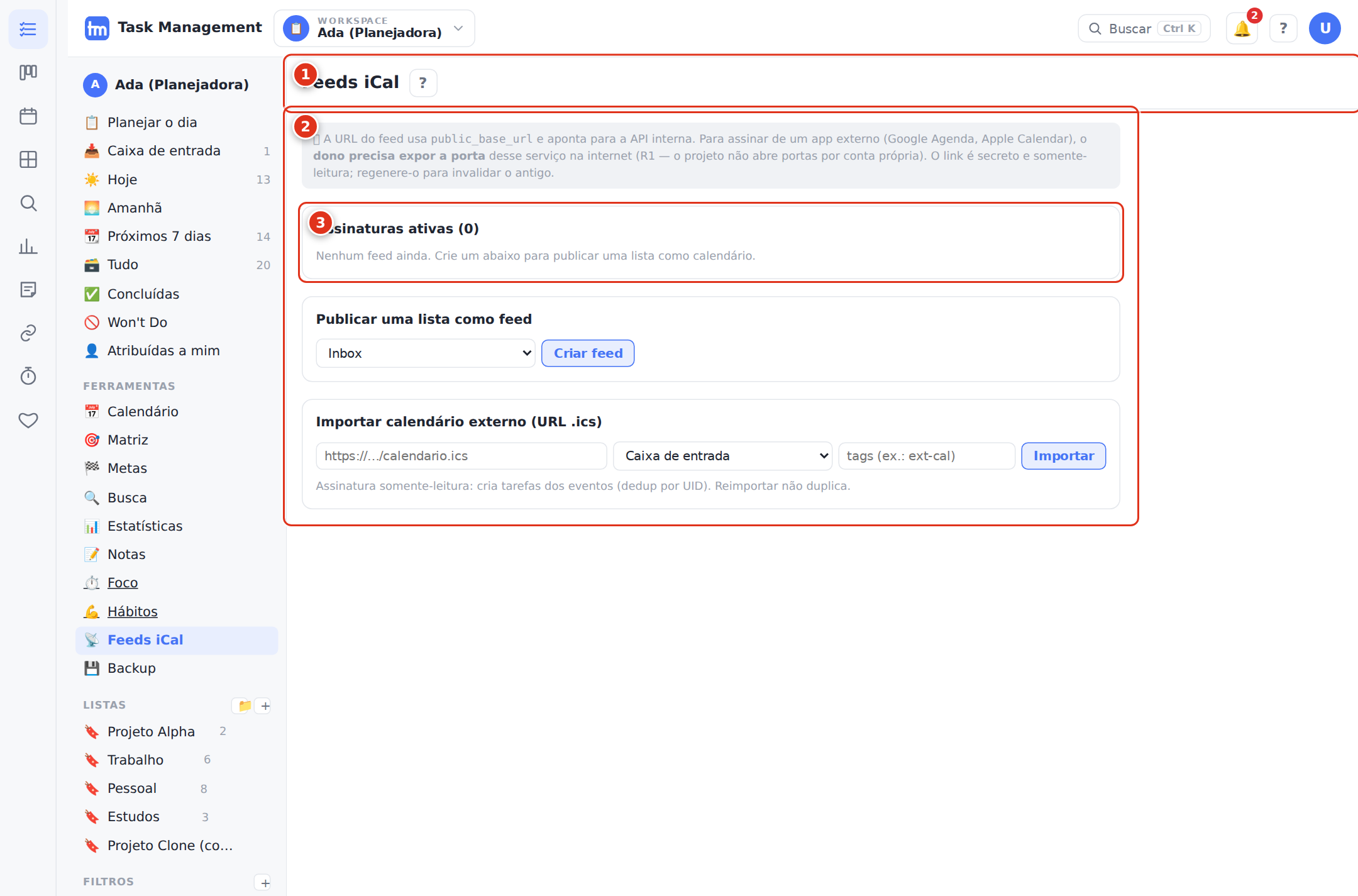Viewport: 1358px width, 896px height.
Task: Open the habits heart icon in rail
Action: [28, 419]
